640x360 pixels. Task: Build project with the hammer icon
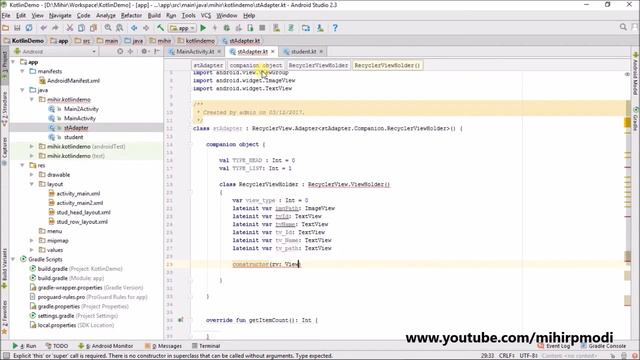(x=160, y=28)
